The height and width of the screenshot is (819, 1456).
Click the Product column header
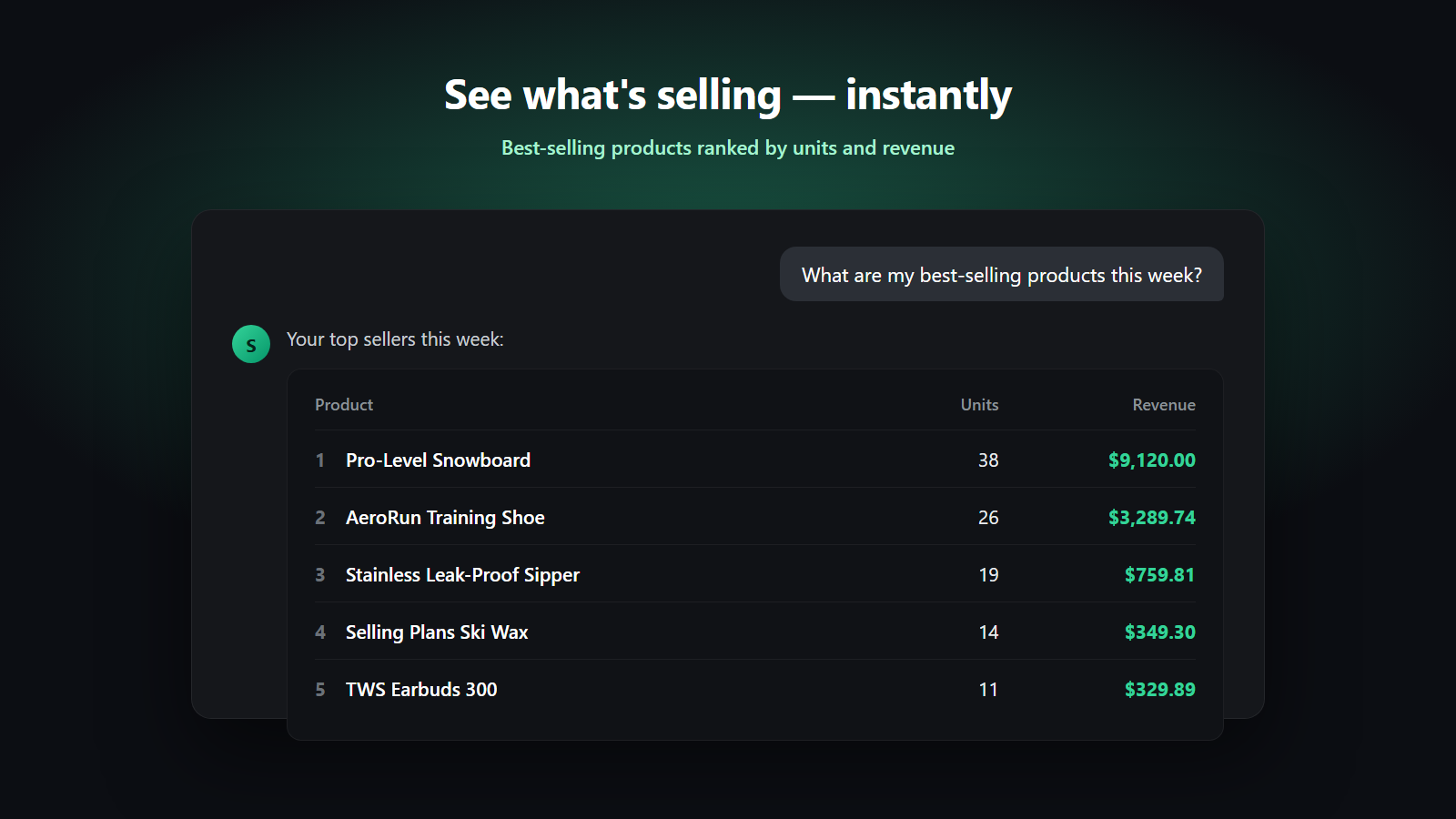[x=344, y=405]
